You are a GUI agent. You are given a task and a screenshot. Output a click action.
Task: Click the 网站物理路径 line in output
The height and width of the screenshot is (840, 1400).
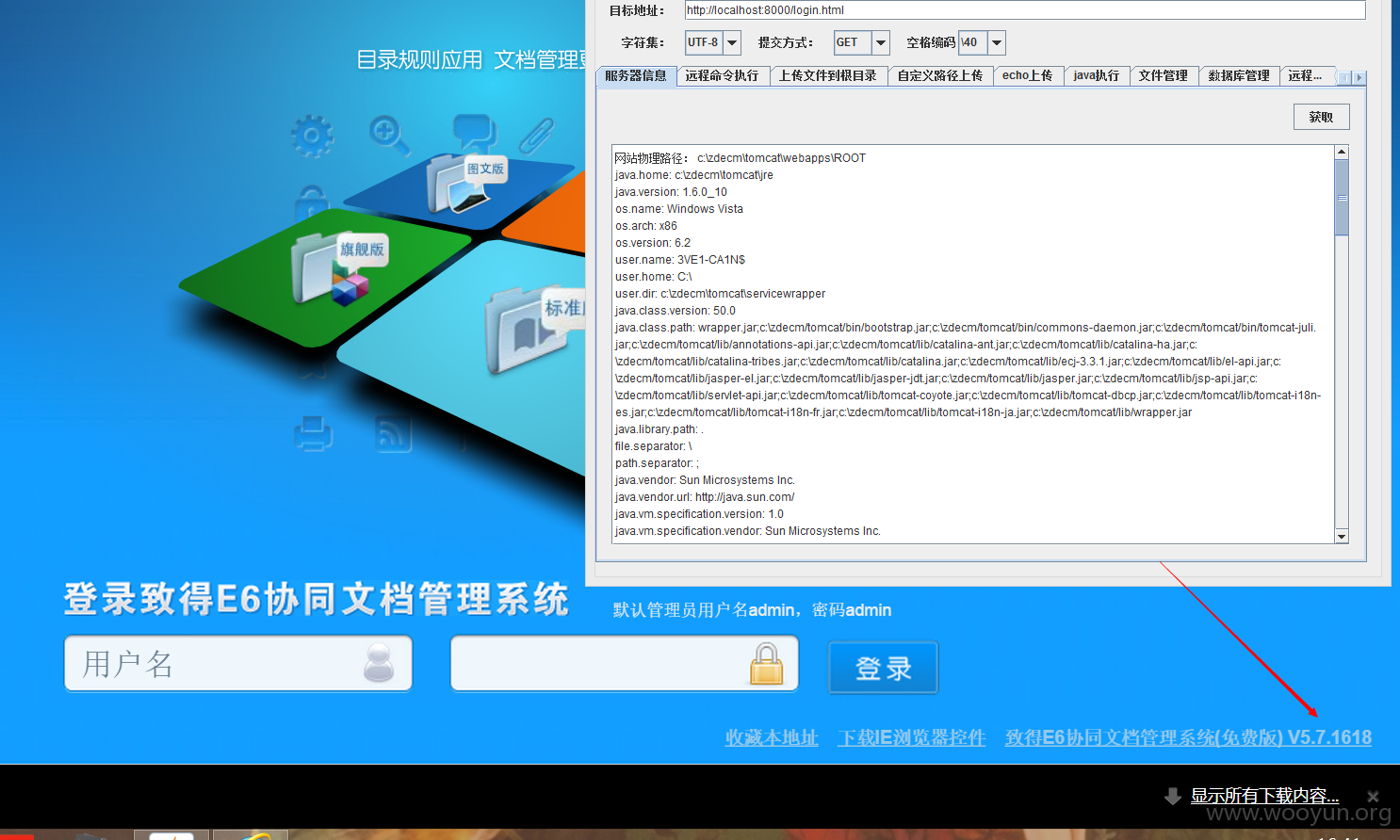click(x=740, y=158)
